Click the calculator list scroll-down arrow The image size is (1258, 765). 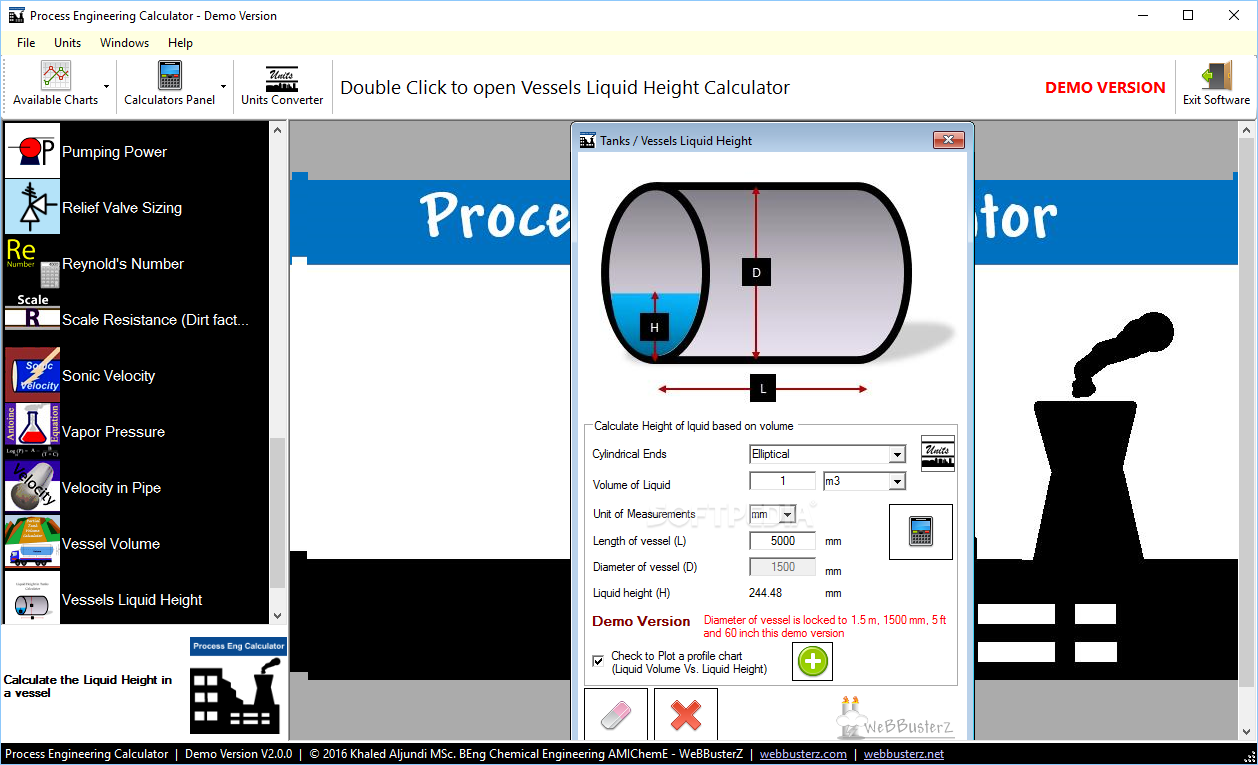click(x=278, y=616)
